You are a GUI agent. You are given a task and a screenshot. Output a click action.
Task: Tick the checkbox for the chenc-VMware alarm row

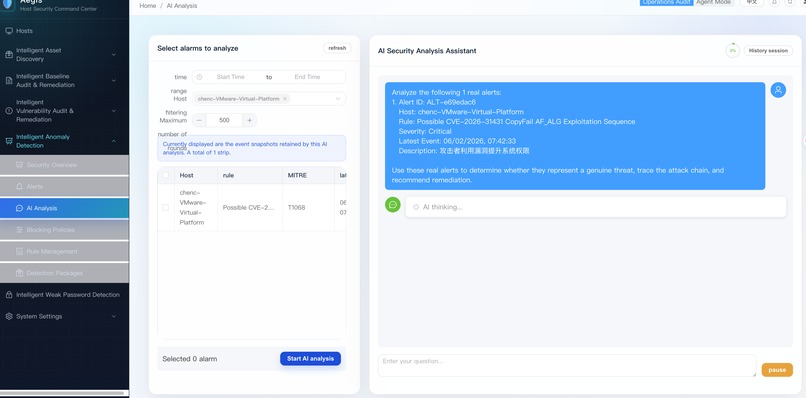pyautogui.click(x=166, y=208)
